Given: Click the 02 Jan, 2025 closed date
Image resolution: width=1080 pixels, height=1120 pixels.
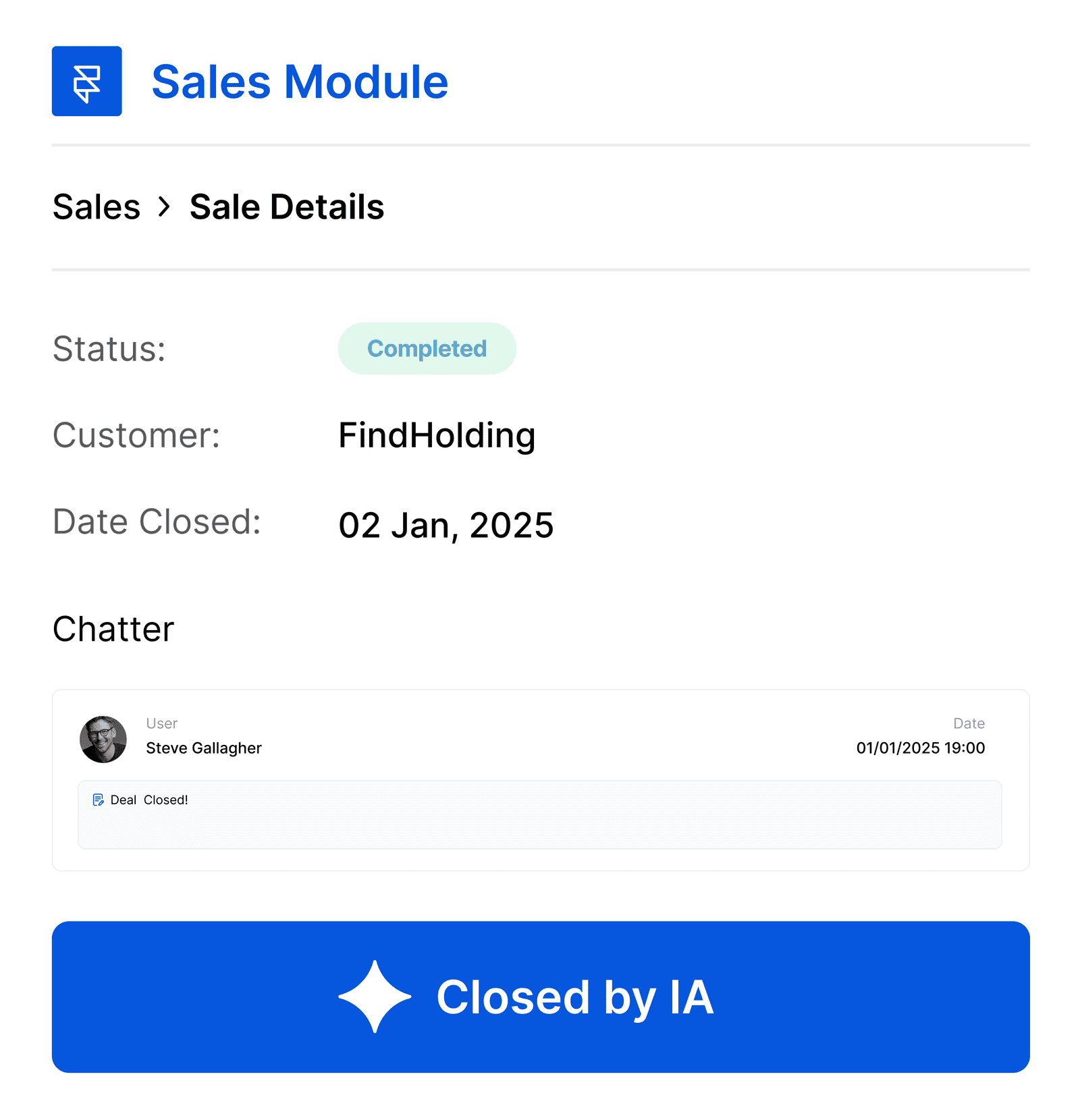Looking at the screenshot, I should [x=446, y=525].
